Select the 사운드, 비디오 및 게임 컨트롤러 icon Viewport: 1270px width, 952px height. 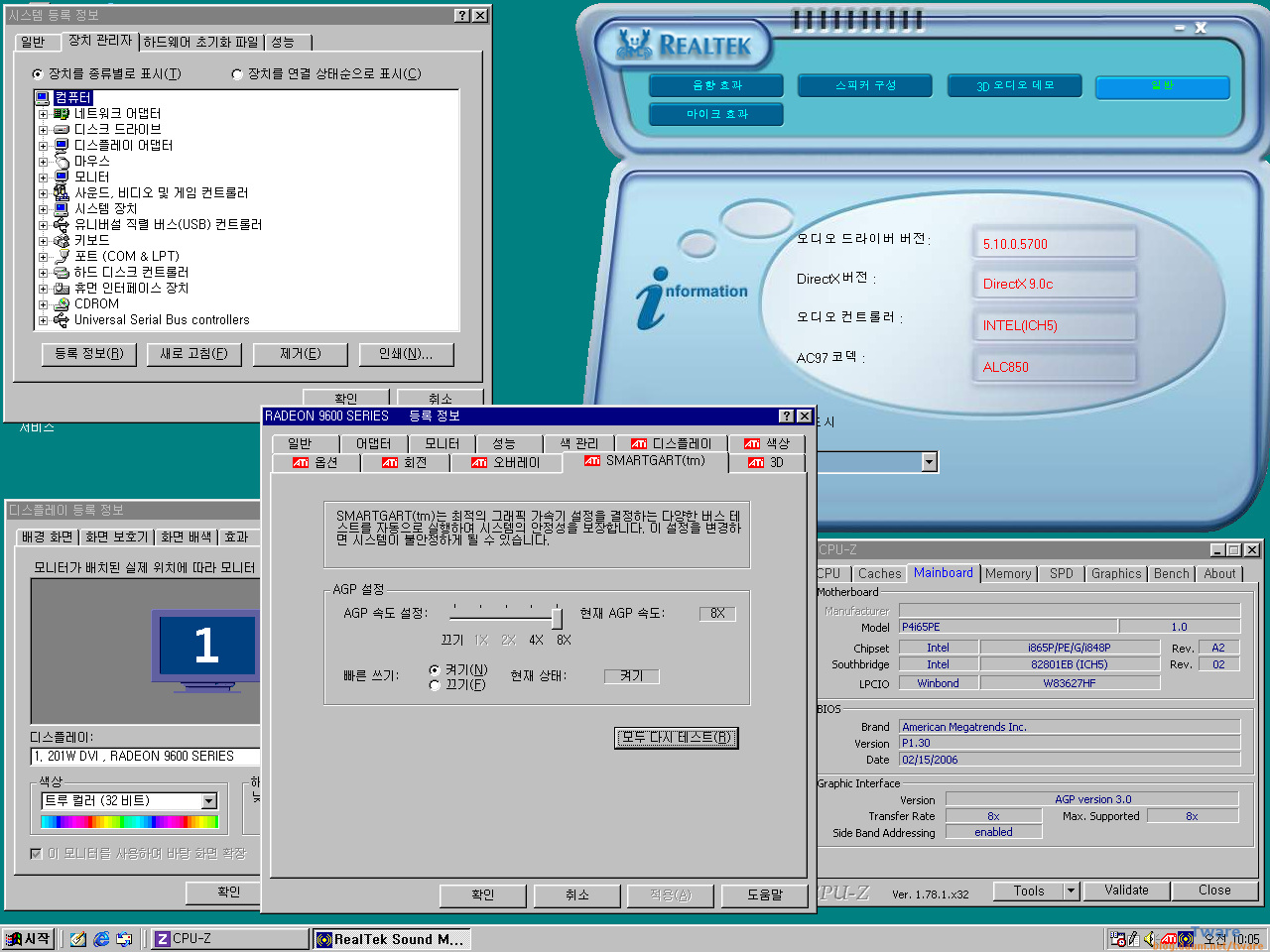pos(62,192)
